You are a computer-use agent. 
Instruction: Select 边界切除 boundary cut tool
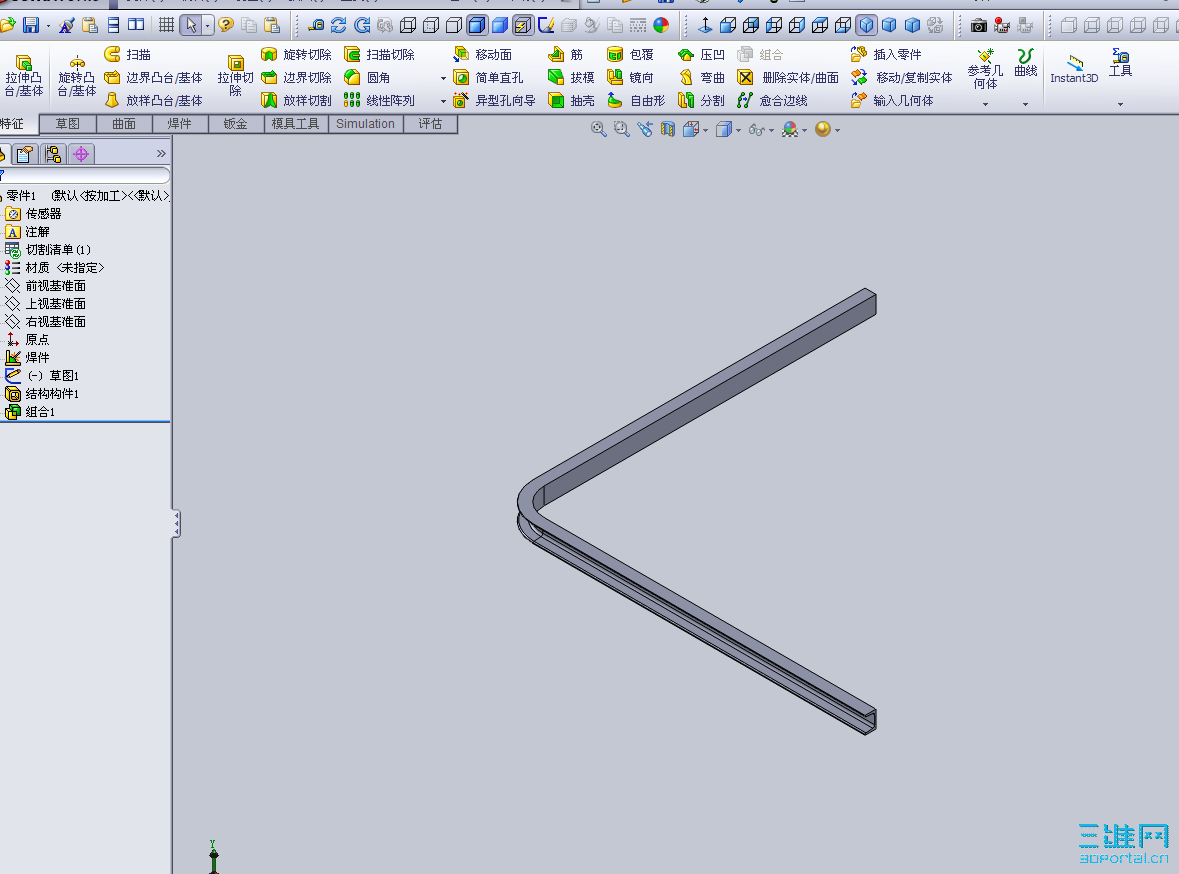[x=296, y=77]
